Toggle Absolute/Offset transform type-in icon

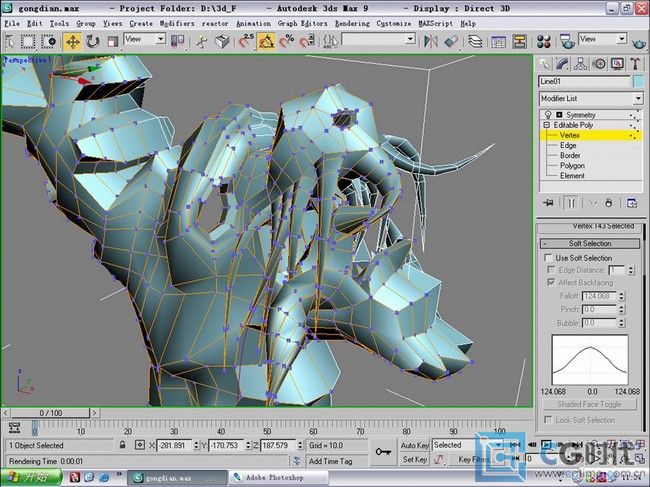pos(140,445)
